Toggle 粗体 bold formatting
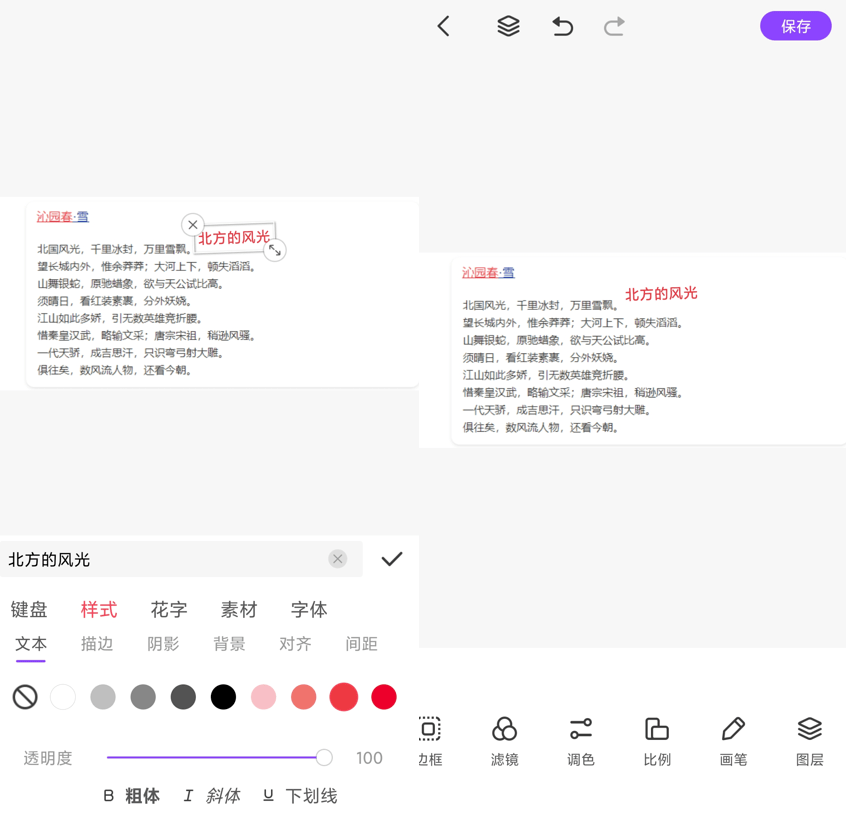The width and height of the screenshot is (846, 817). click(x=132, y=796)
